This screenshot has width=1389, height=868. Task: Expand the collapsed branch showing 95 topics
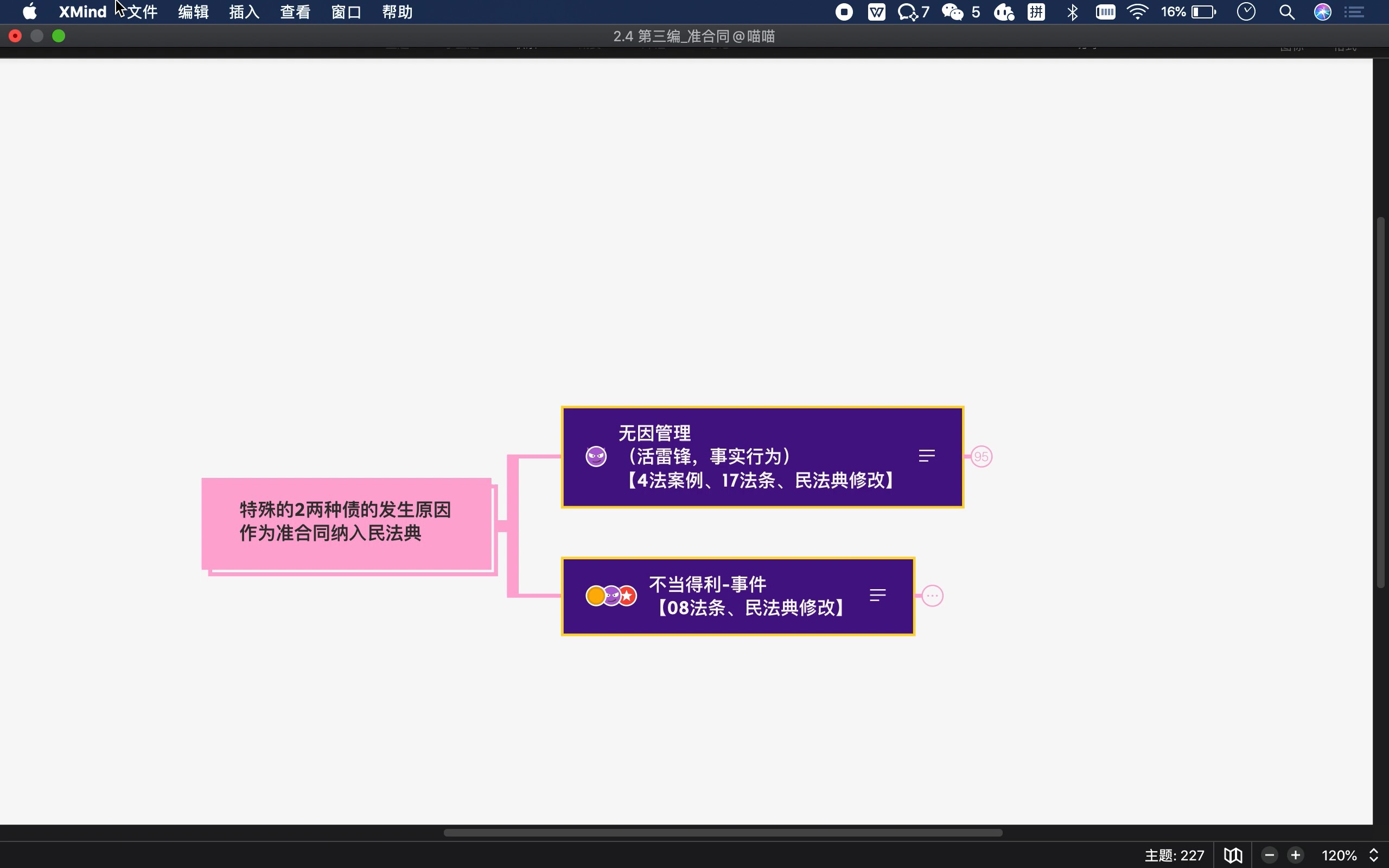[981, 456]
